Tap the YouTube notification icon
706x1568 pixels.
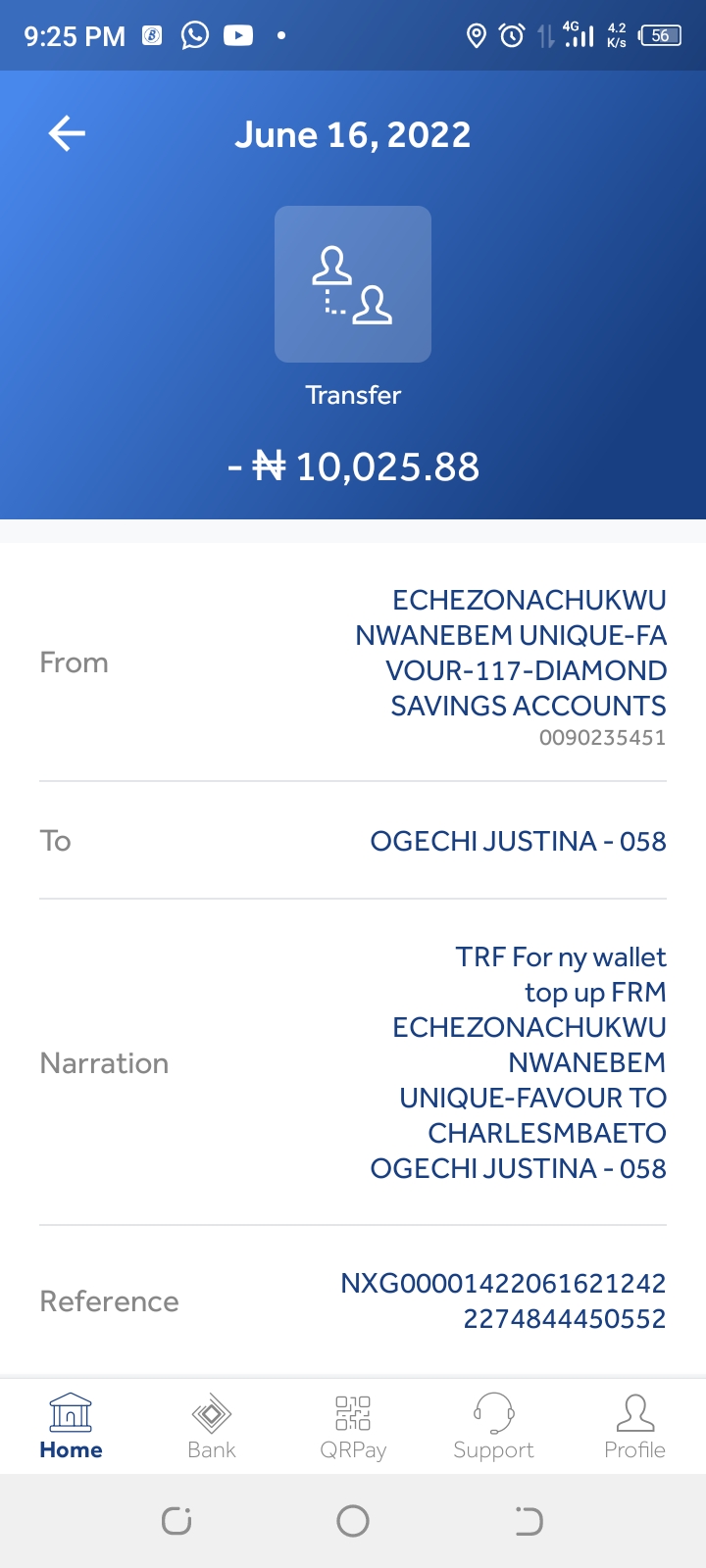[238, 36]
